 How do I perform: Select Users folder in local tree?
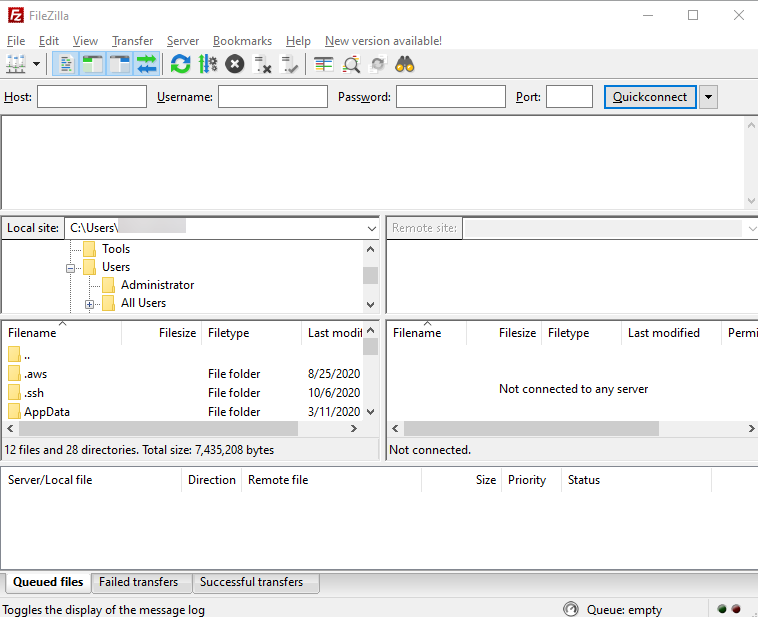click(116, 267)
